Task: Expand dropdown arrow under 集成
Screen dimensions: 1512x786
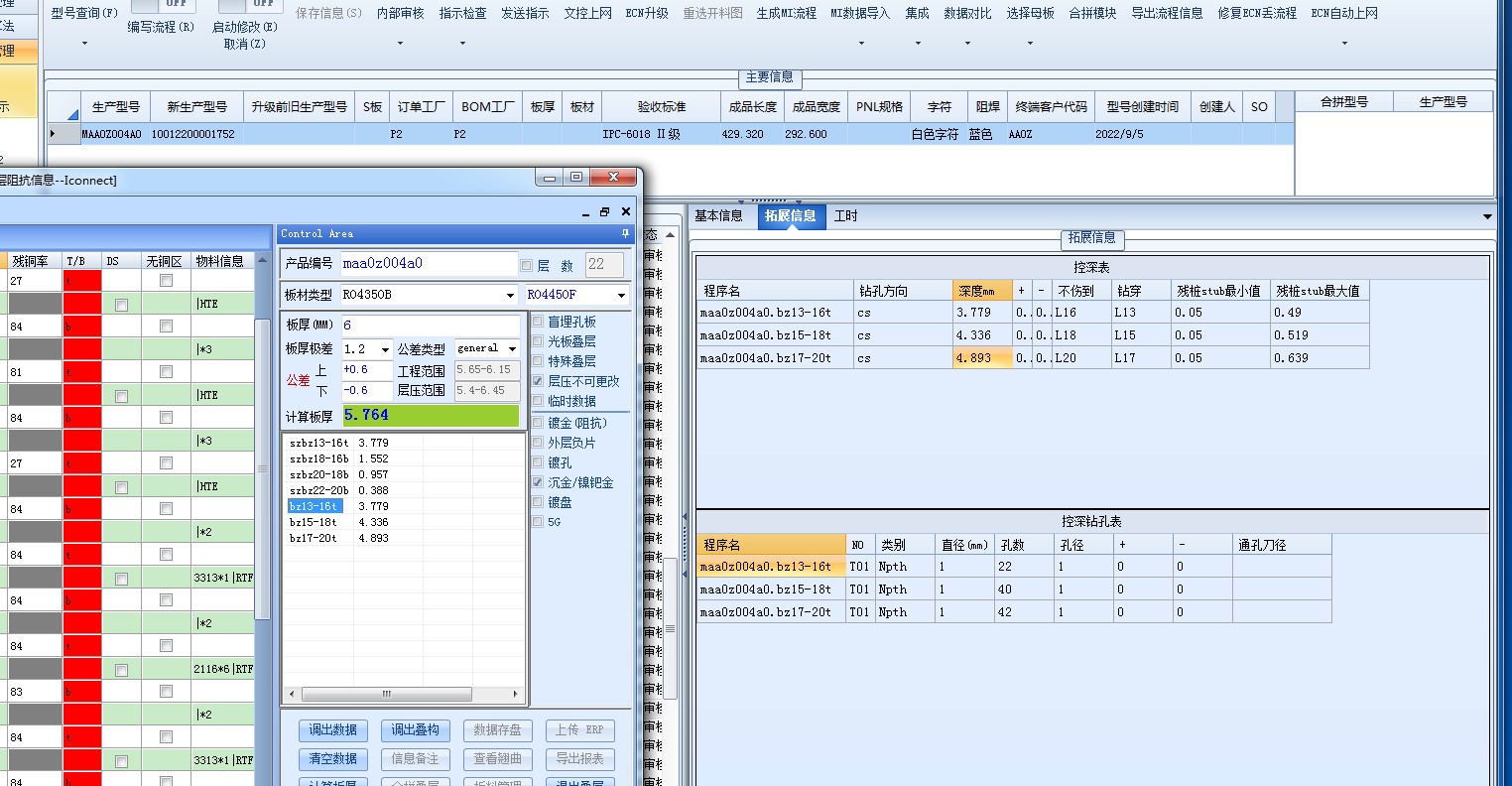Action: (917, 44)
